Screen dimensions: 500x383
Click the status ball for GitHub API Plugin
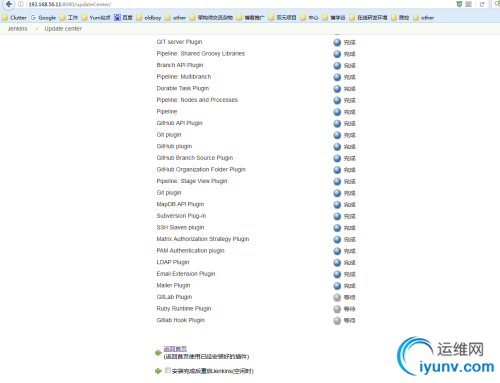click(337, 123)
